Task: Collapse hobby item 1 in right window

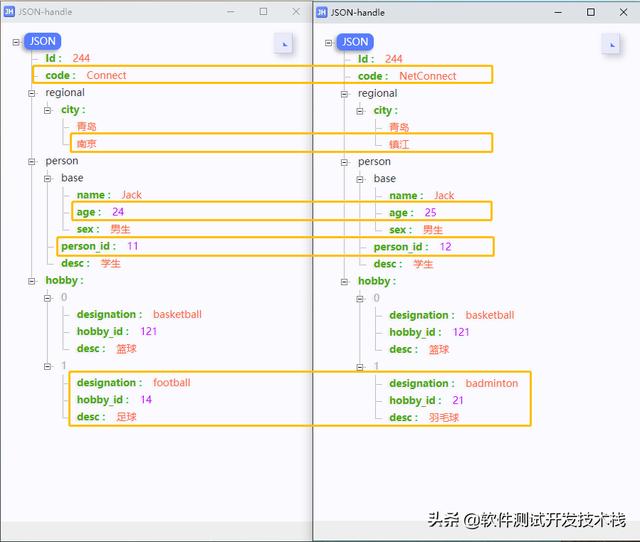Action: point(360,367)
